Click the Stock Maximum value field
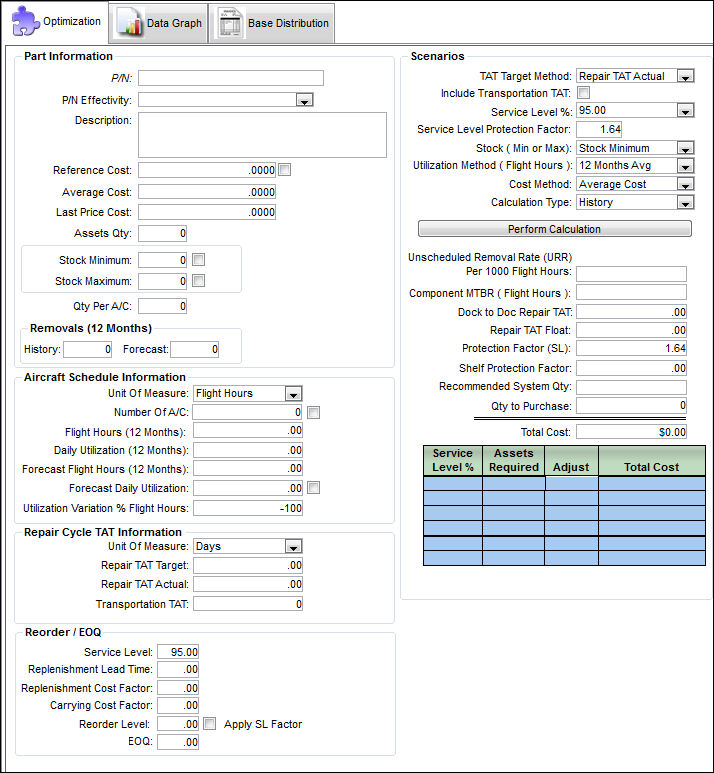This screenshot has height=773, width=714. 163,281
